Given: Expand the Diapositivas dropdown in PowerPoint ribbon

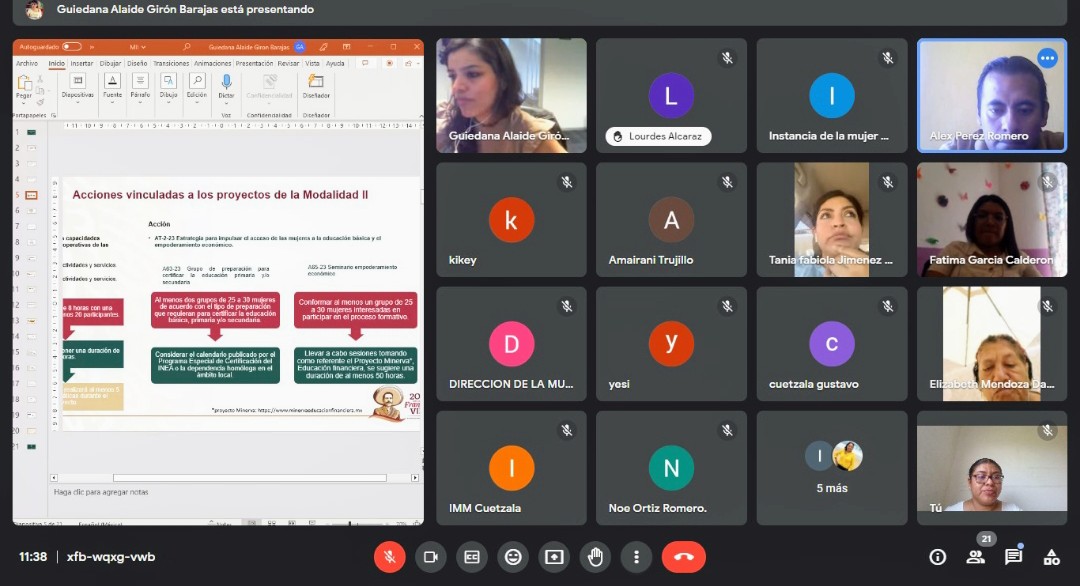Looking at the screenshot, I should (77, 95).
